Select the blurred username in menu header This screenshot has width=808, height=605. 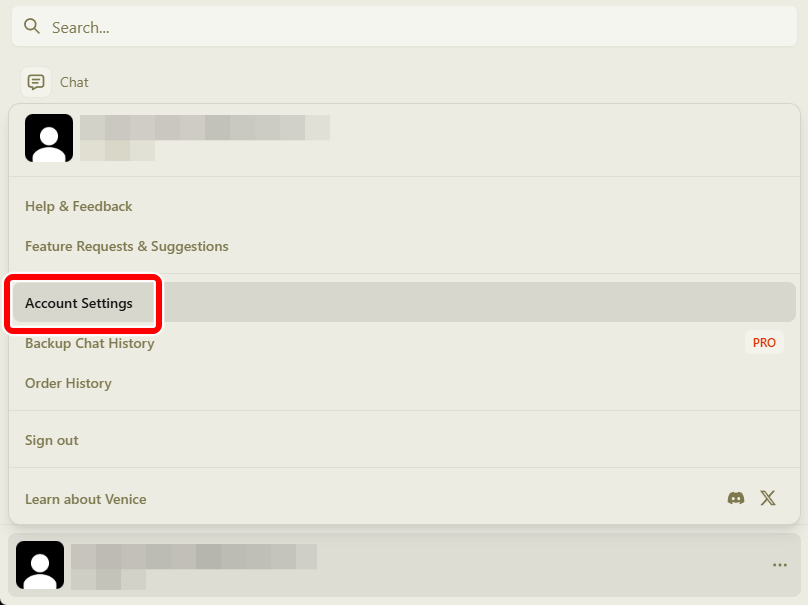pos(205,127)
